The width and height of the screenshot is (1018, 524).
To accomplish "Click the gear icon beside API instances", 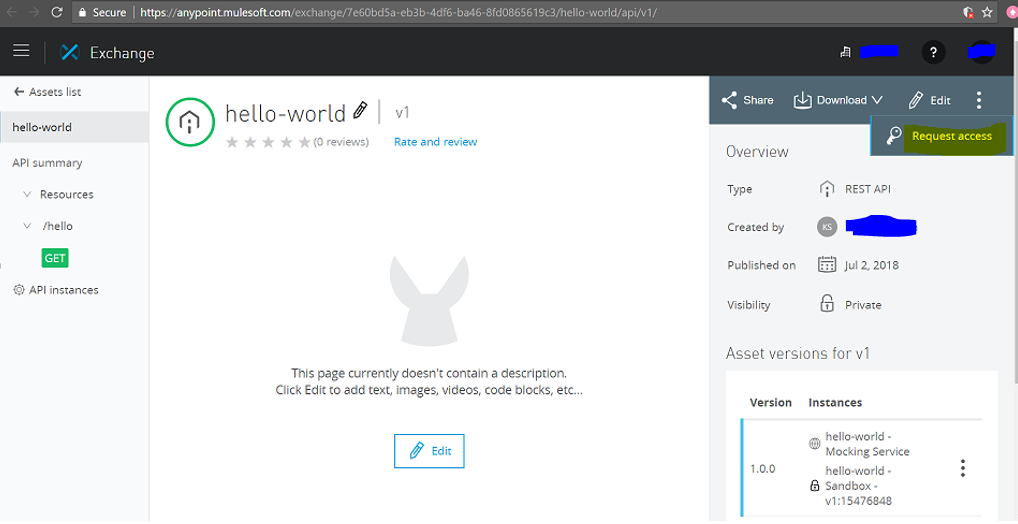I will click(x=19, y=290).
